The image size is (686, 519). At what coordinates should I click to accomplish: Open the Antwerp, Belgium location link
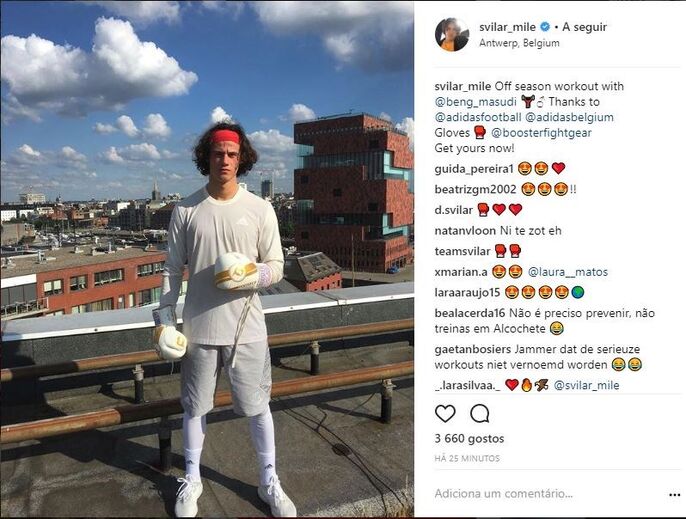tap(519, 43)
